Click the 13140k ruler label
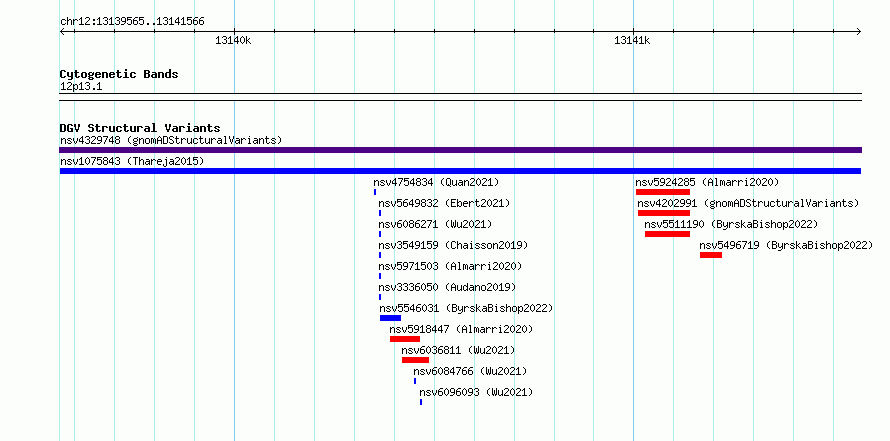Image resolution: width=890 pixels, height=441 pixels. coord(233,40)
